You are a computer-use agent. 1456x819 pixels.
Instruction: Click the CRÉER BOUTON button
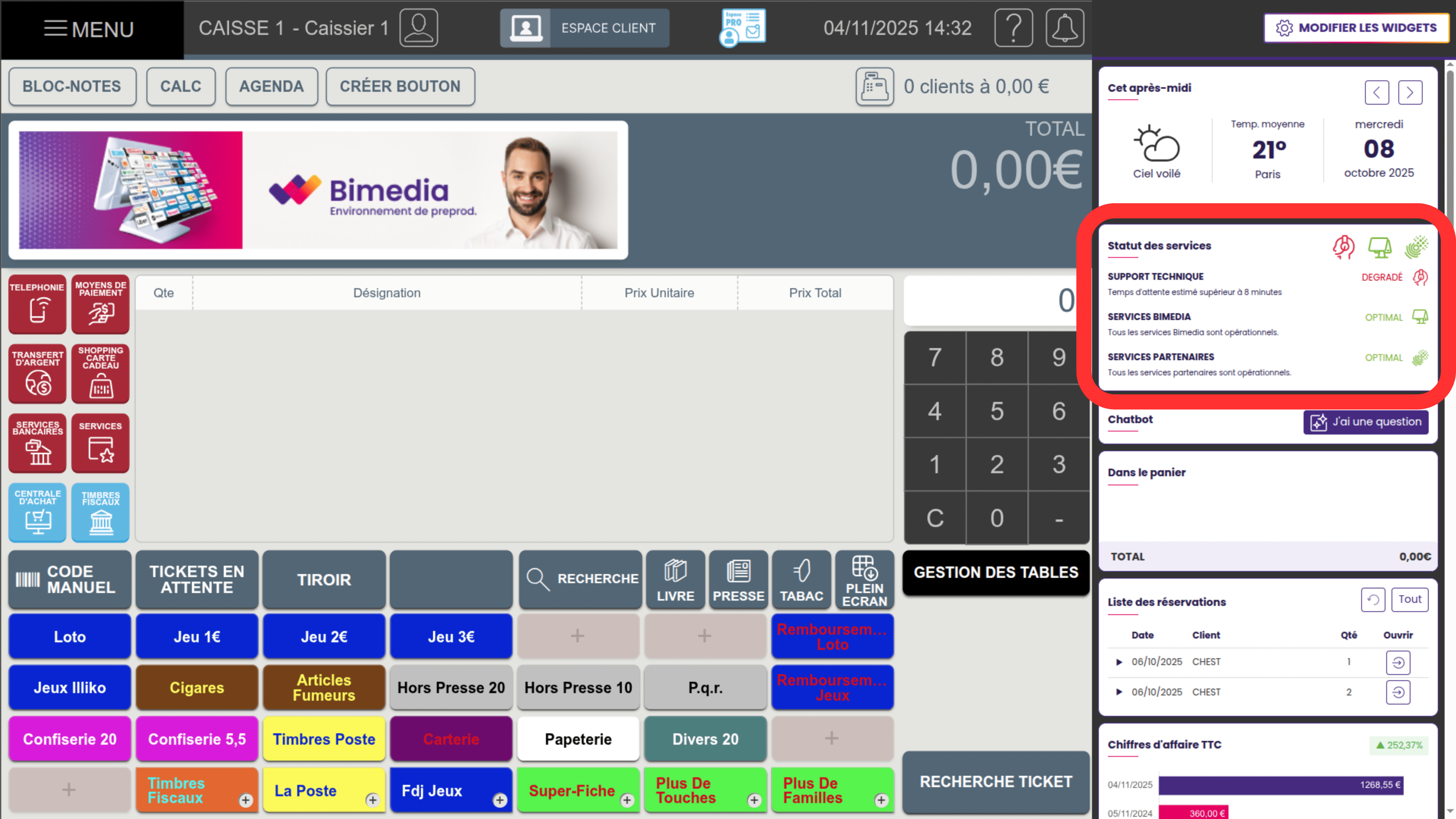coord(400,86)
